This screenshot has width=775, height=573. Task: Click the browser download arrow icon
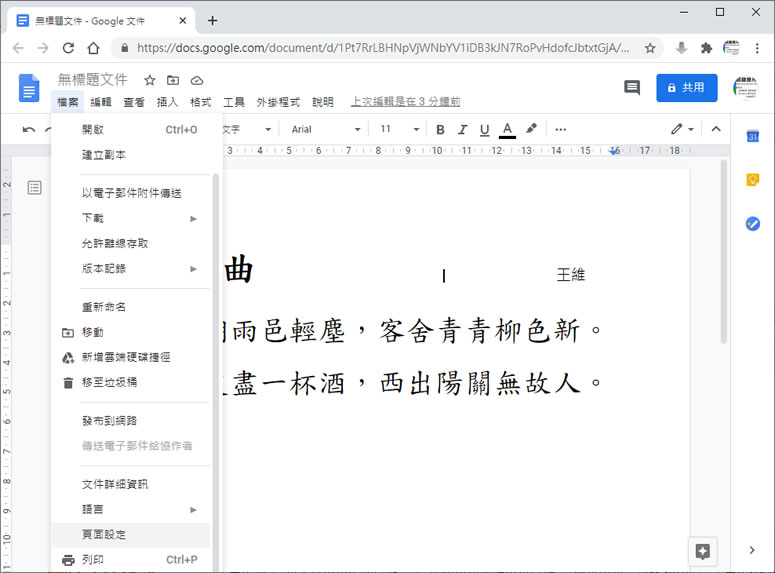(x=681, y=48)
